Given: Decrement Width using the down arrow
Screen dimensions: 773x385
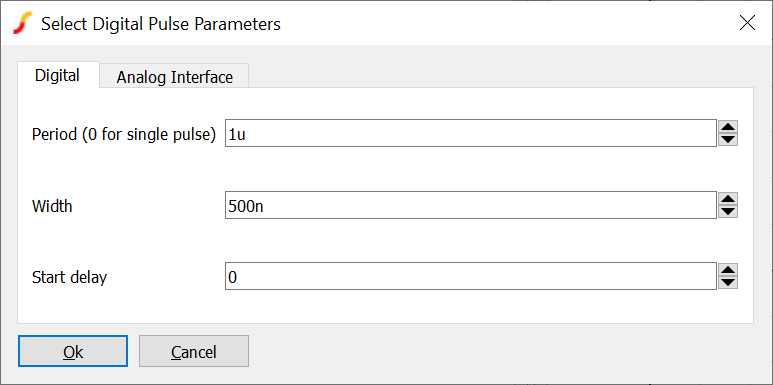Looking at the screenshot, I should (x=728, y=211).
